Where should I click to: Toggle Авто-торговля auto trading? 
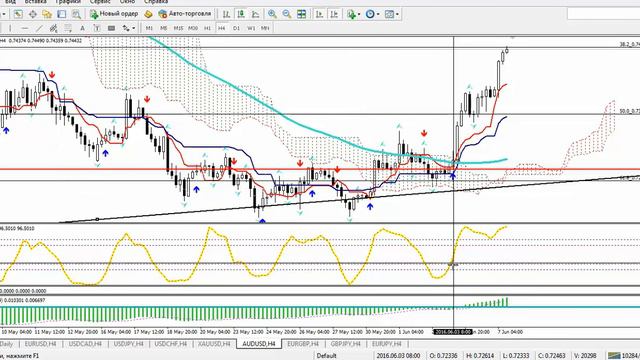(185, 14)
